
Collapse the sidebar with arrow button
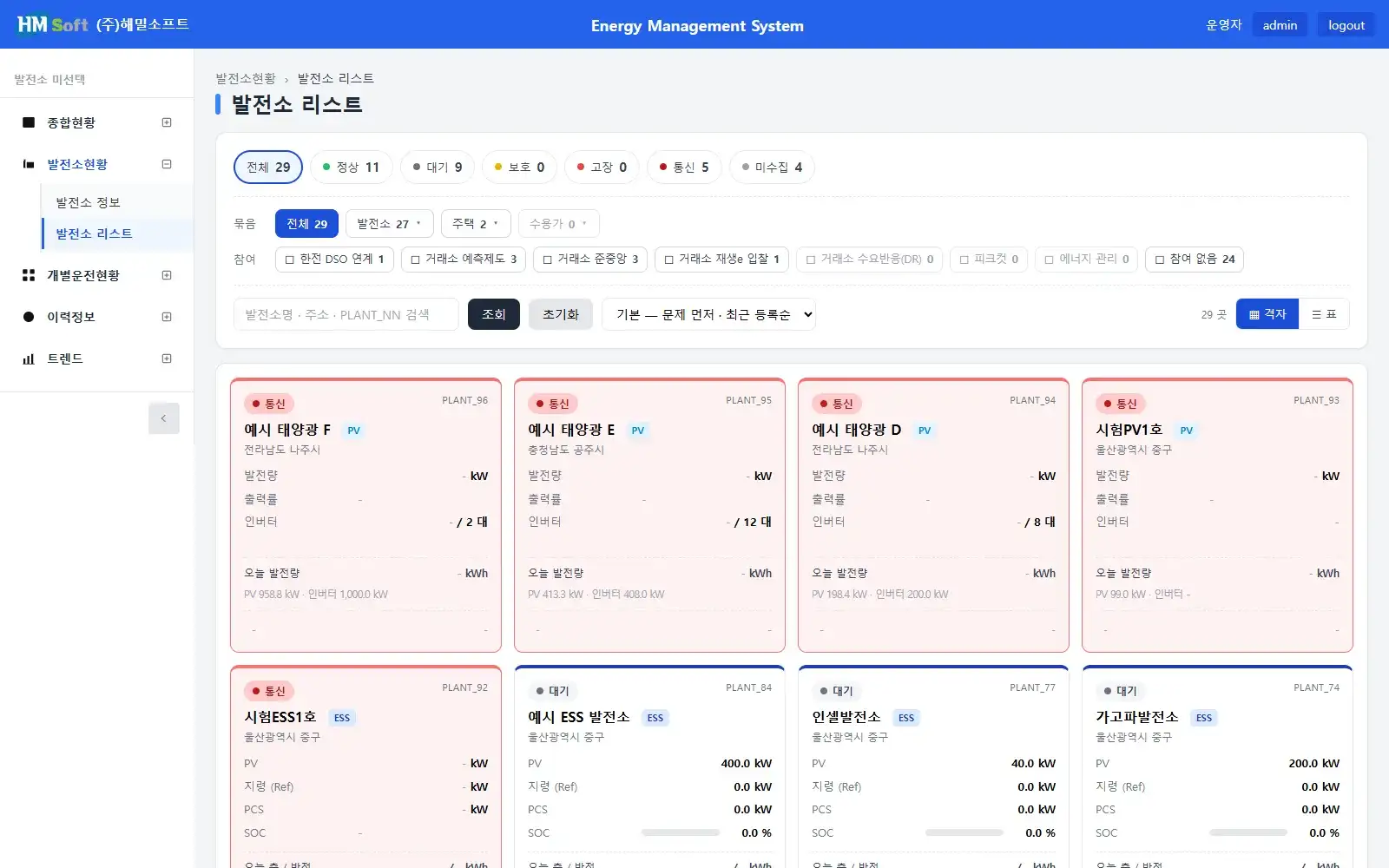(x=163, y=418)
